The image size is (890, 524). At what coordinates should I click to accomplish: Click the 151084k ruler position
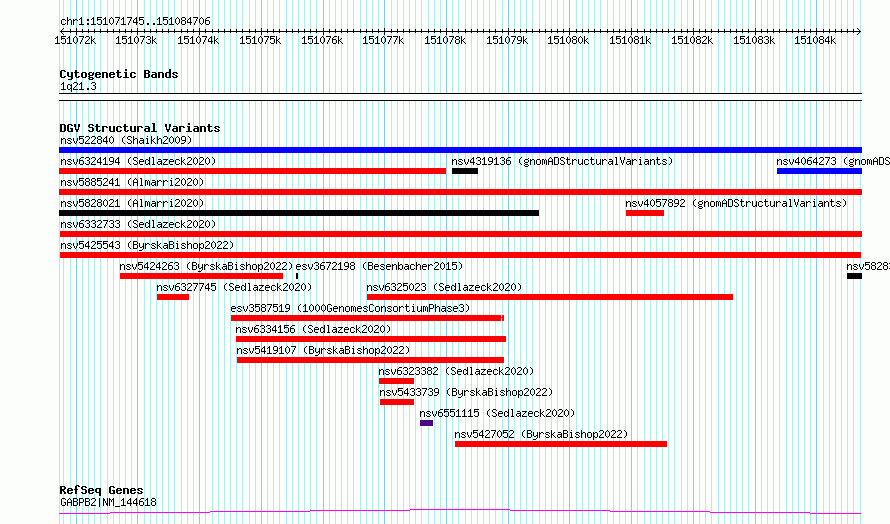tap(815, 40)
